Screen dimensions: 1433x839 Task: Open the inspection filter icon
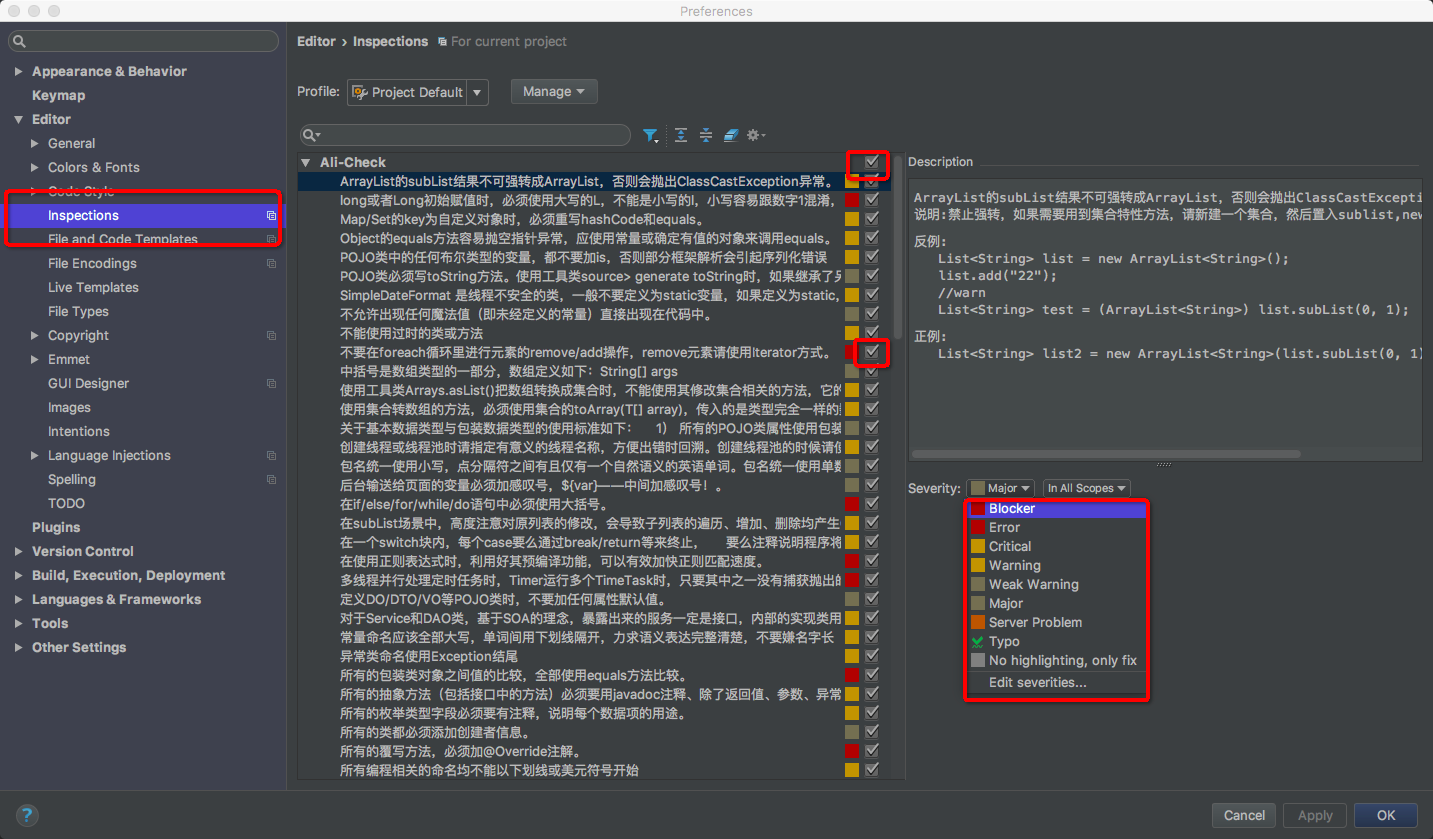[x=651, y=135]
